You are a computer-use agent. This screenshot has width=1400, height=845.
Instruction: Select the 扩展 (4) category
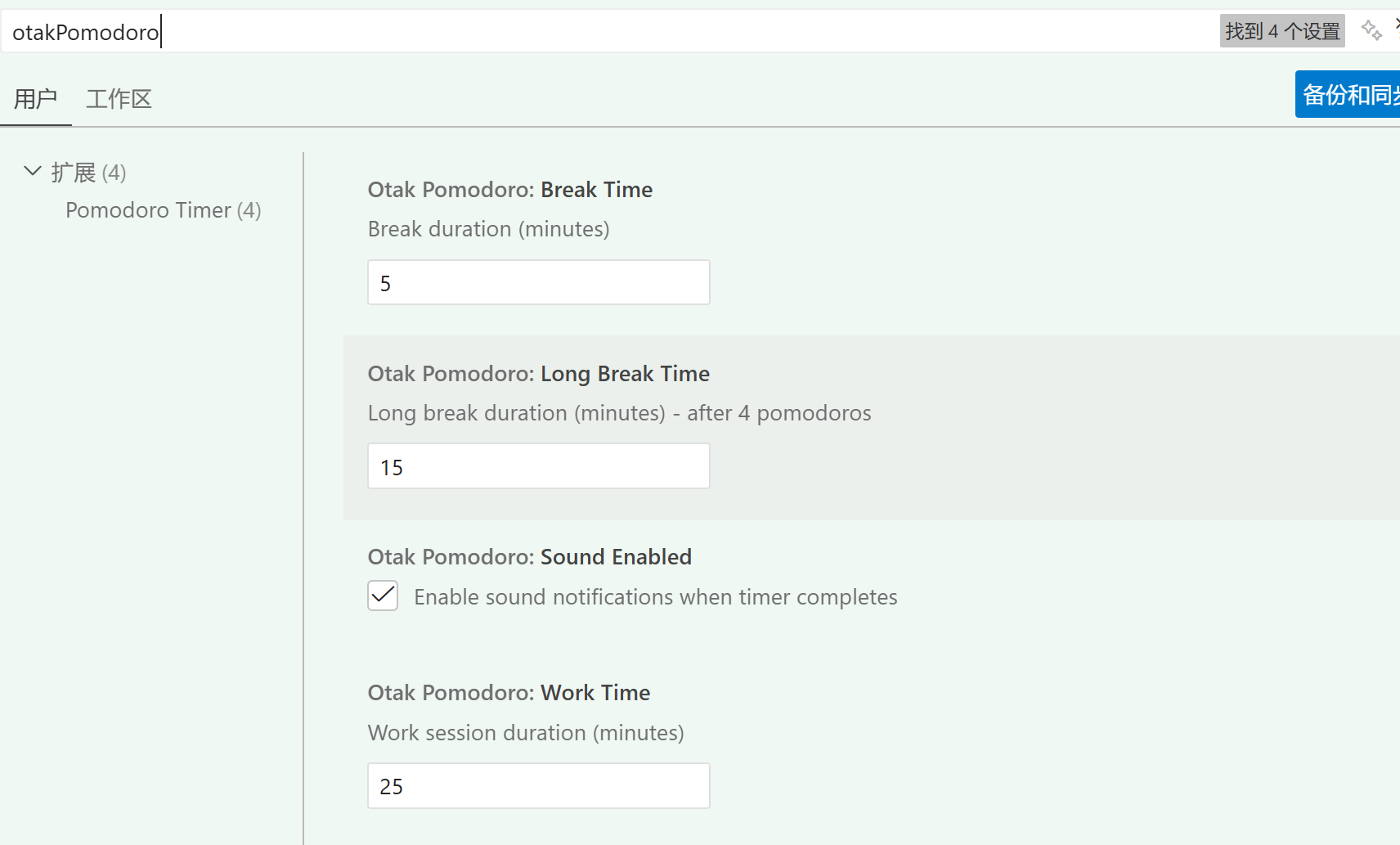coord(88,173)
